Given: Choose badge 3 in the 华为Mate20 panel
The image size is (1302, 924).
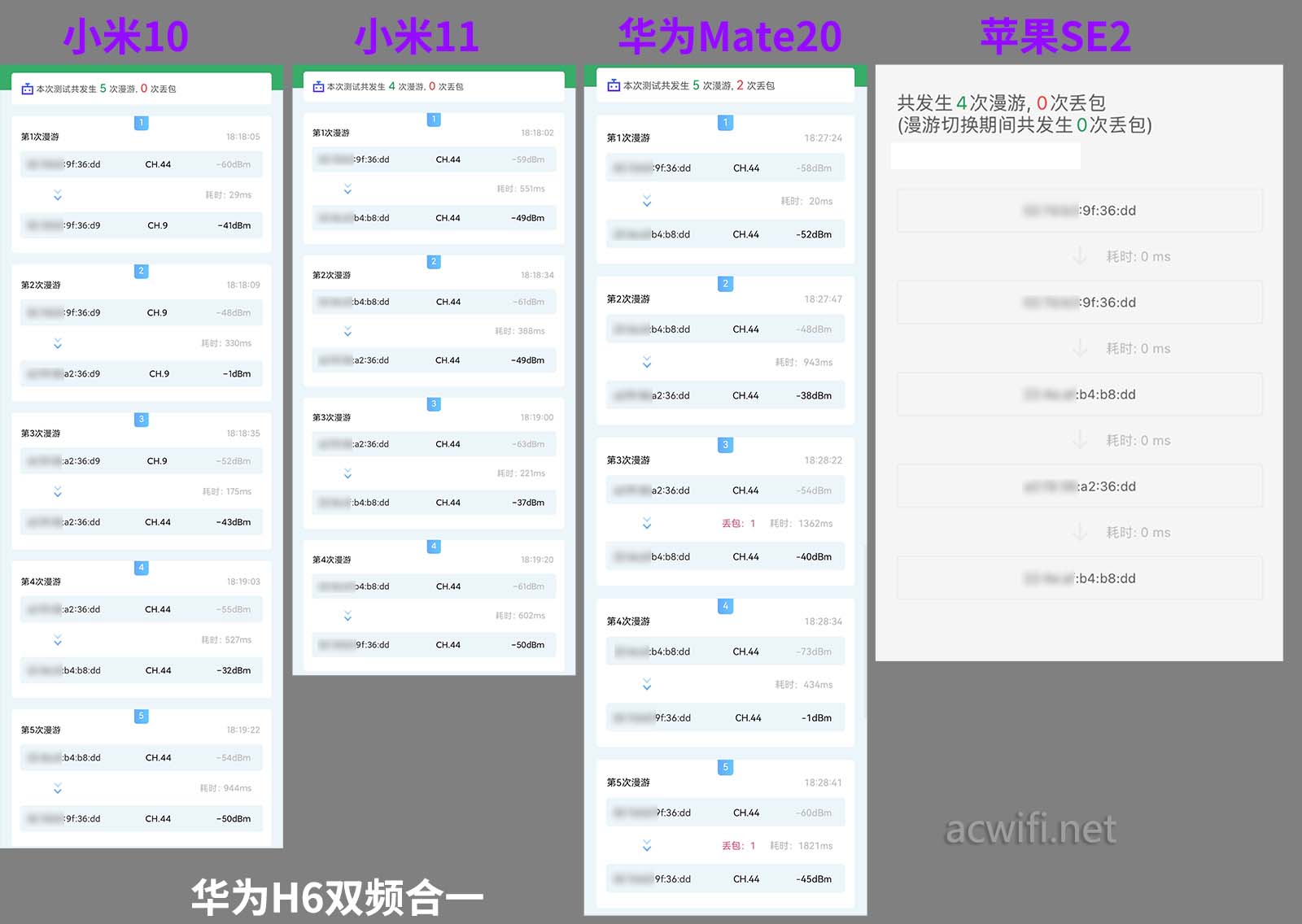Looking at the screenshot, I should pyautogui.click(x=726, y=445).
